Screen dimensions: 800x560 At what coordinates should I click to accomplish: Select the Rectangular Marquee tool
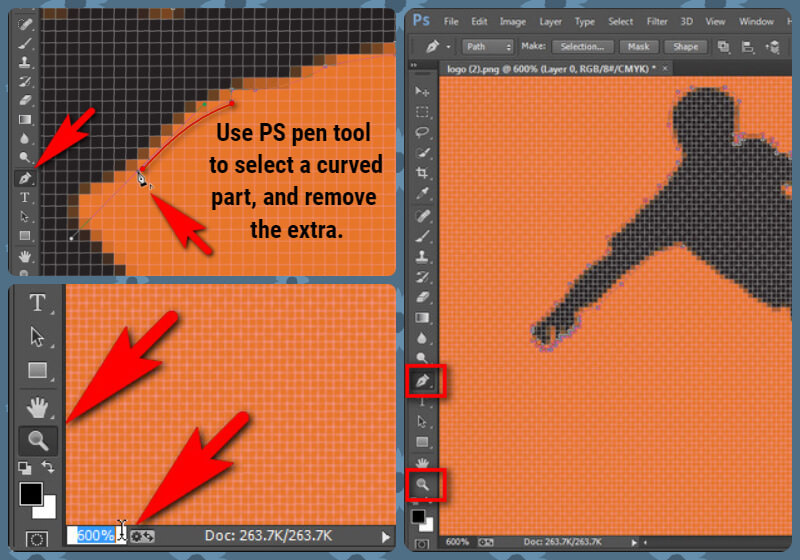click(422, 112)
